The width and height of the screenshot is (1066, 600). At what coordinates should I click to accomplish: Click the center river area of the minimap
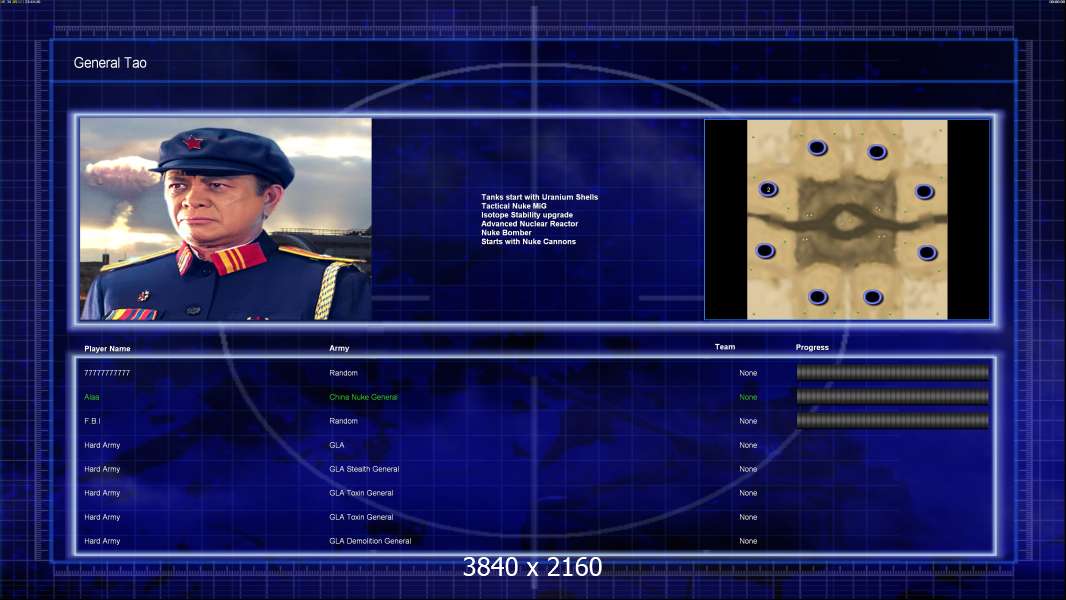pos(845,221)
